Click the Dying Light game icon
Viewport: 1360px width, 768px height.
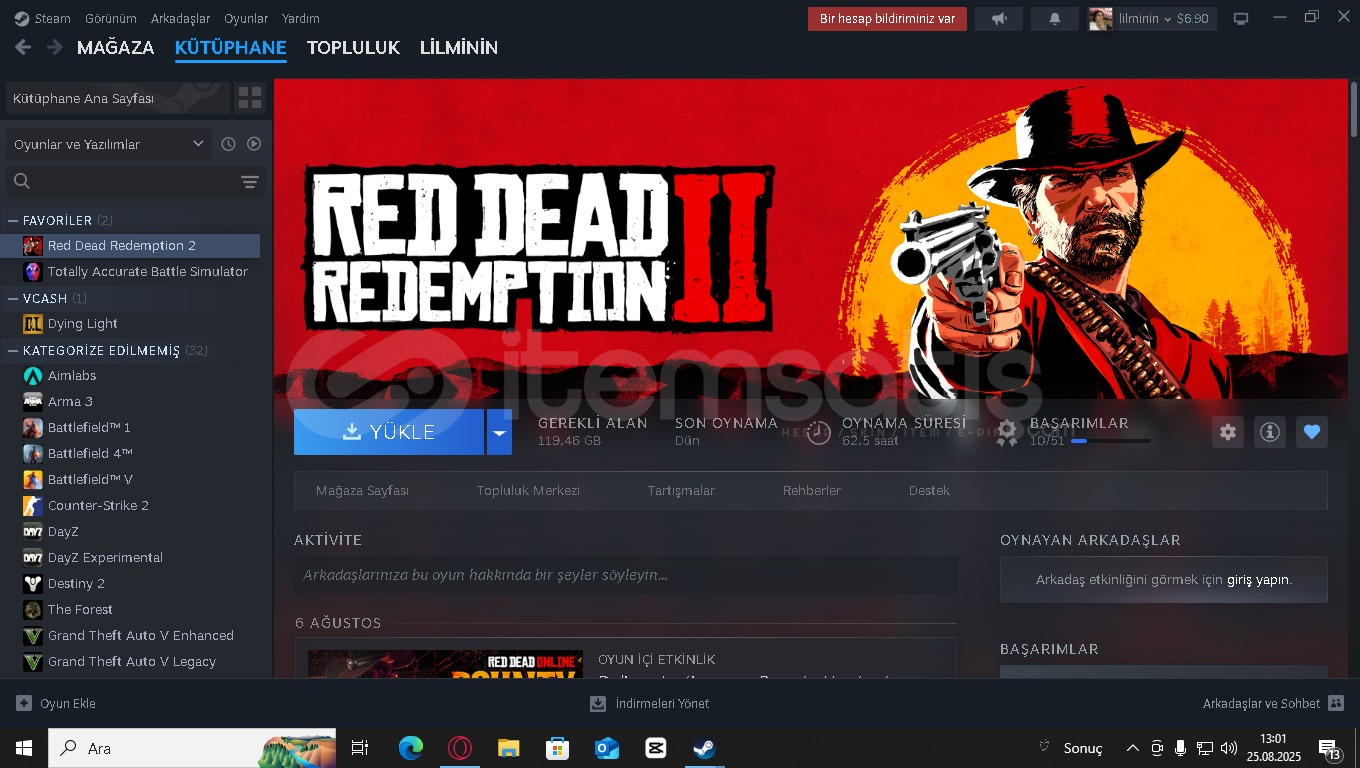(33, 323)
